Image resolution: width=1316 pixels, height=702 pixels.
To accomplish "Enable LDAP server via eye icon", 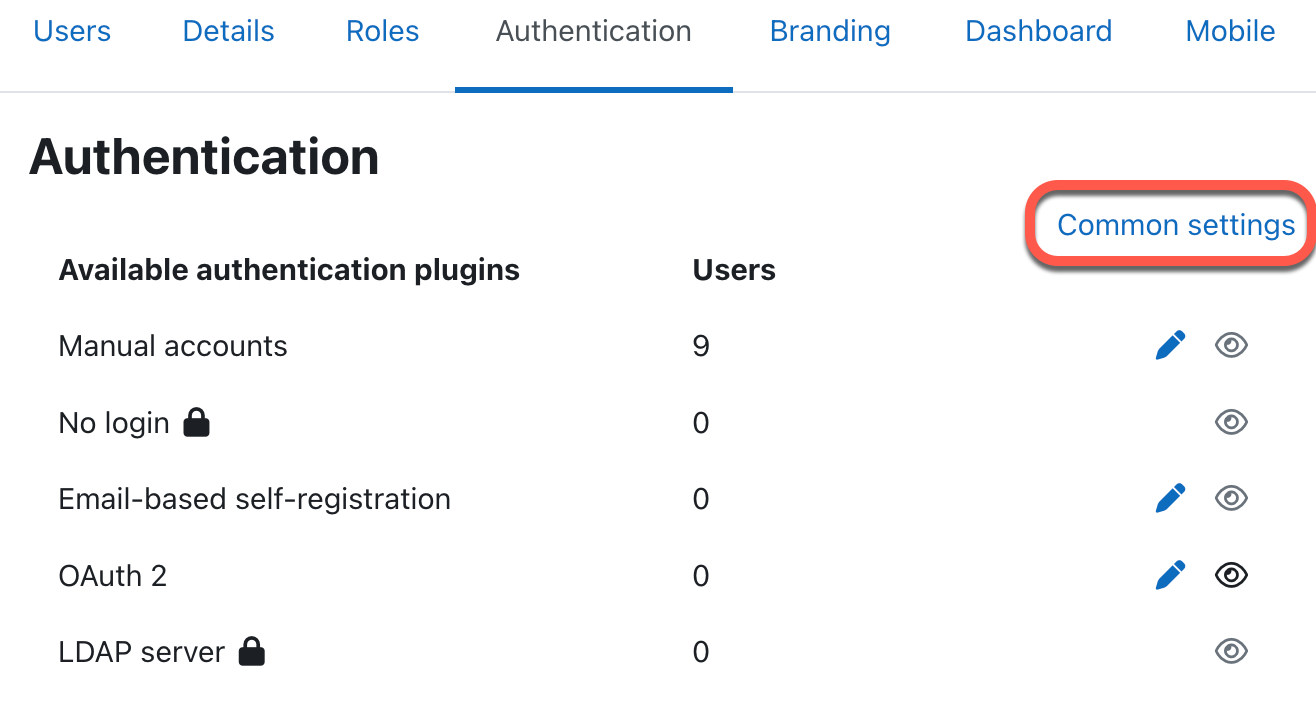I will (x=1231, y=652).
